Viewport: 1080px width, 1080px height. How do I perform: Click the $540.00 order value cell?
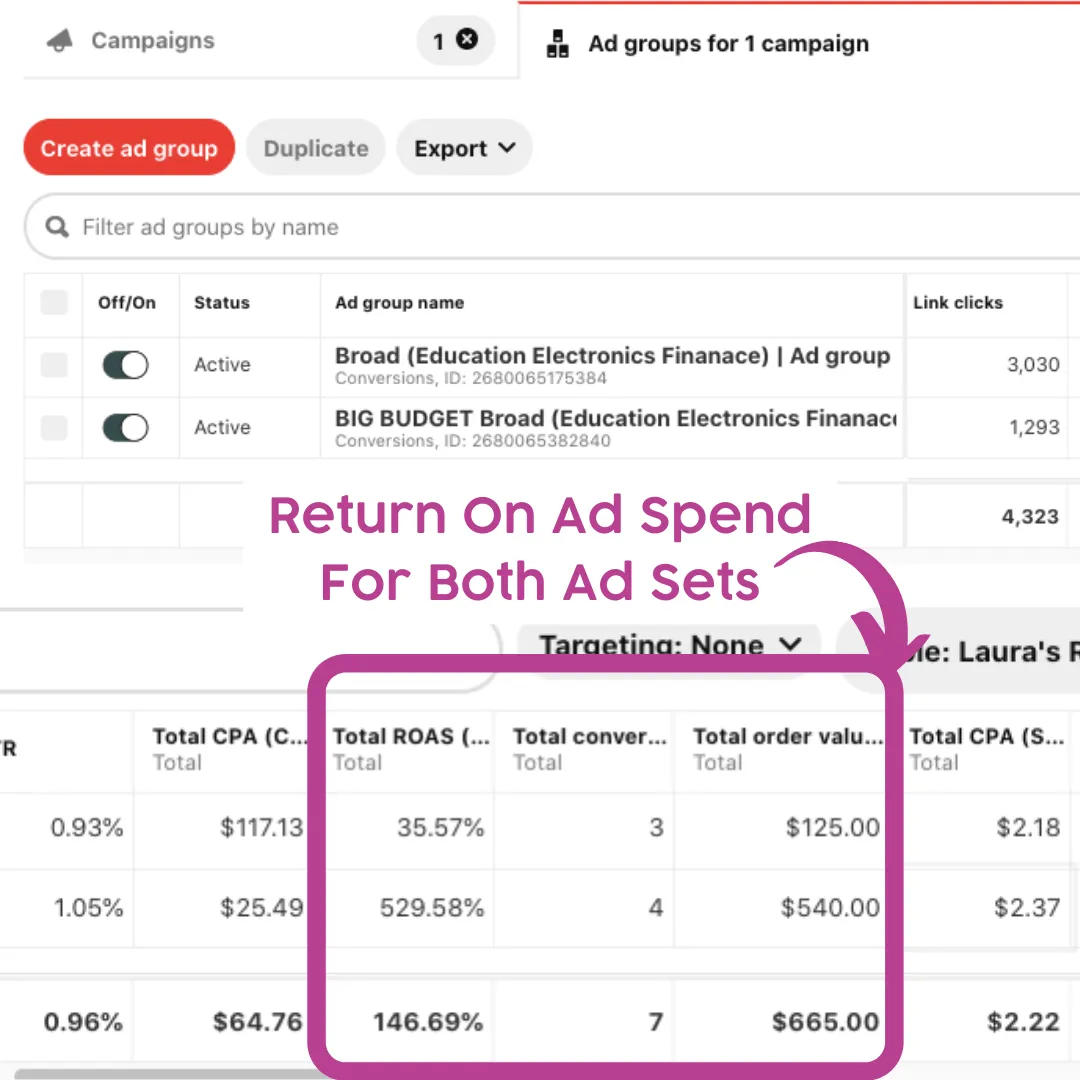(x=830, y=908)
